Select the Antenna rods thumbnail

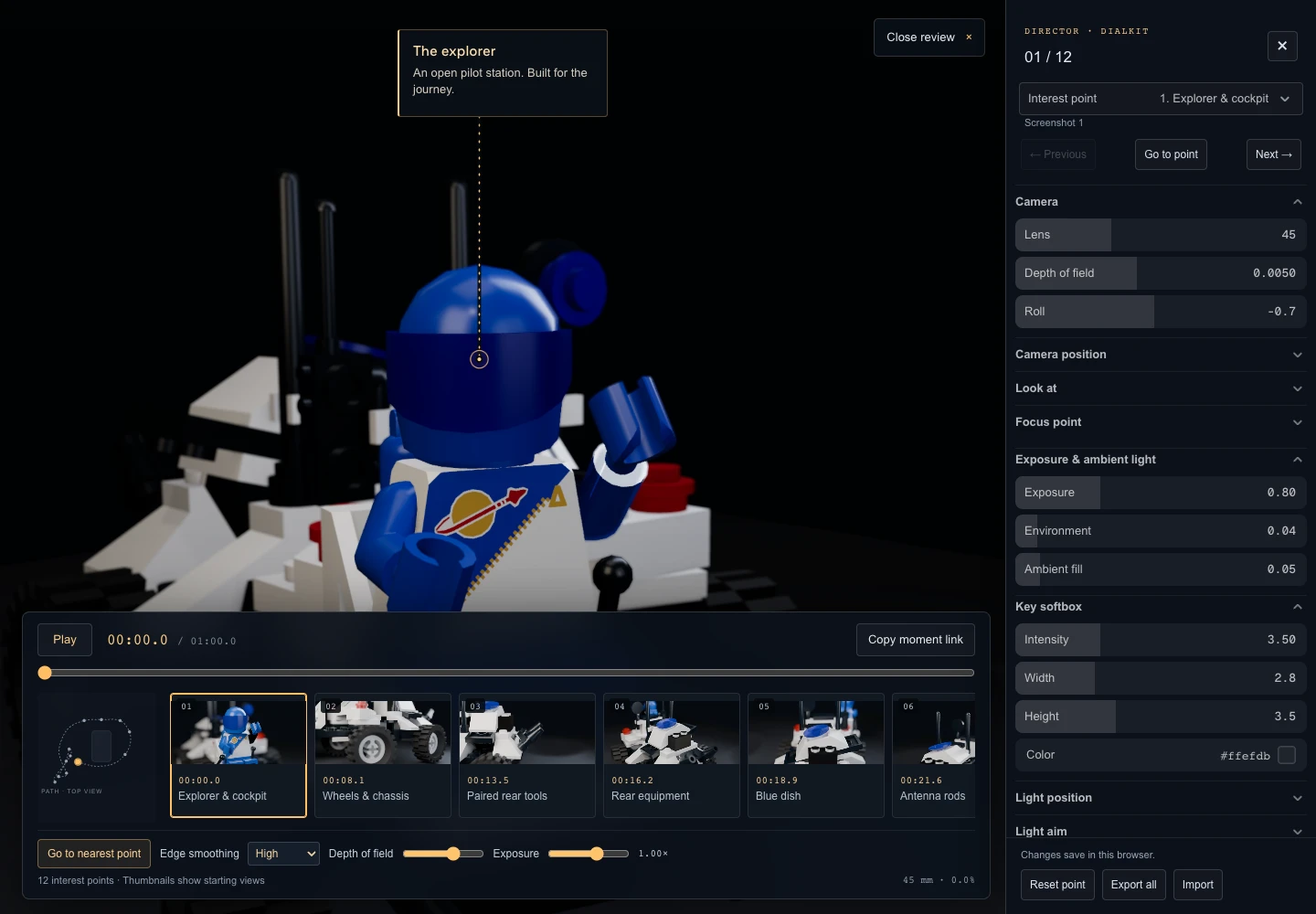tap(934, 756)
